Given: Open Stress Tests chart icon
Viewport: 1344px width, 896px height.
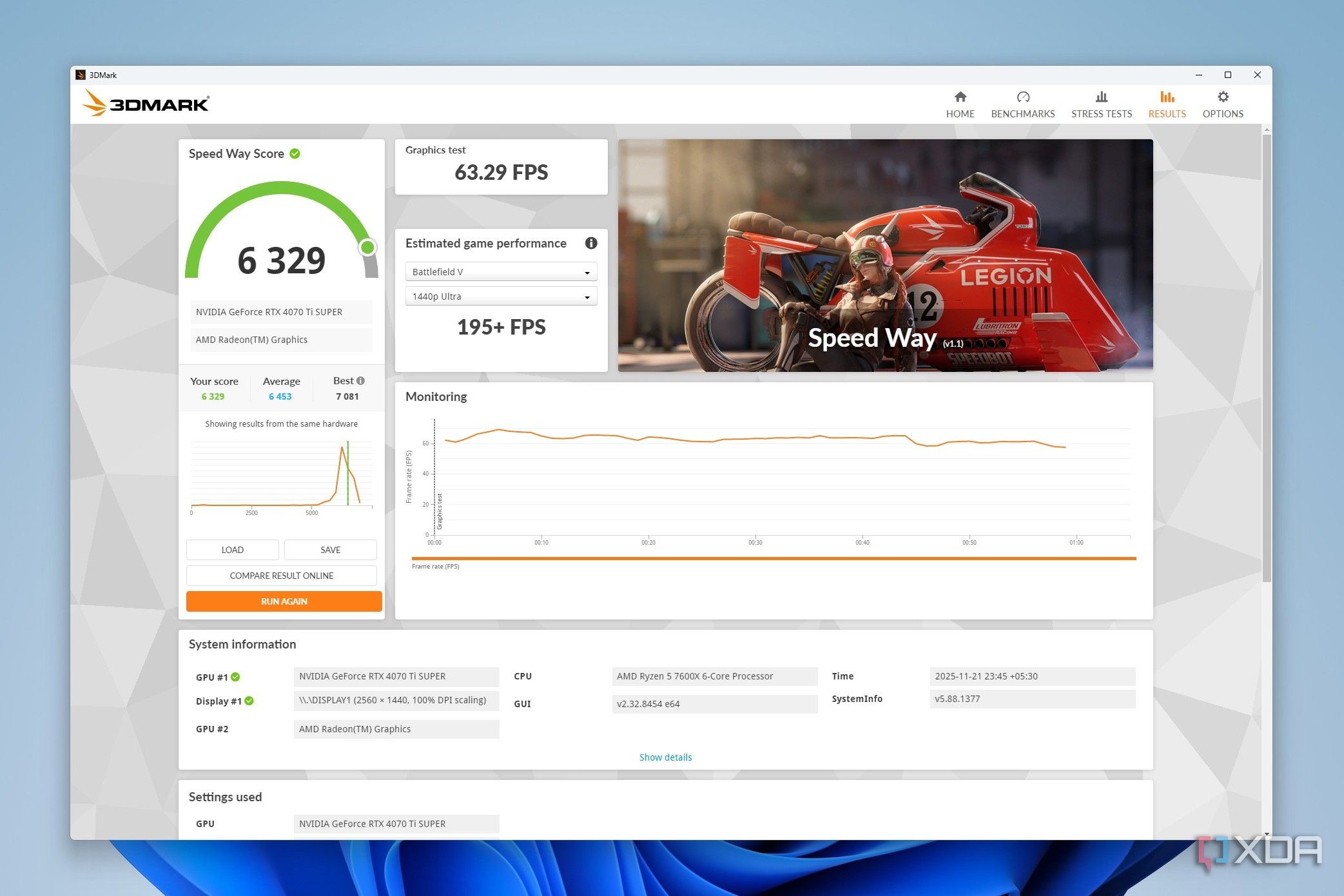Looking at the screenshot, I should [1101, 97].
